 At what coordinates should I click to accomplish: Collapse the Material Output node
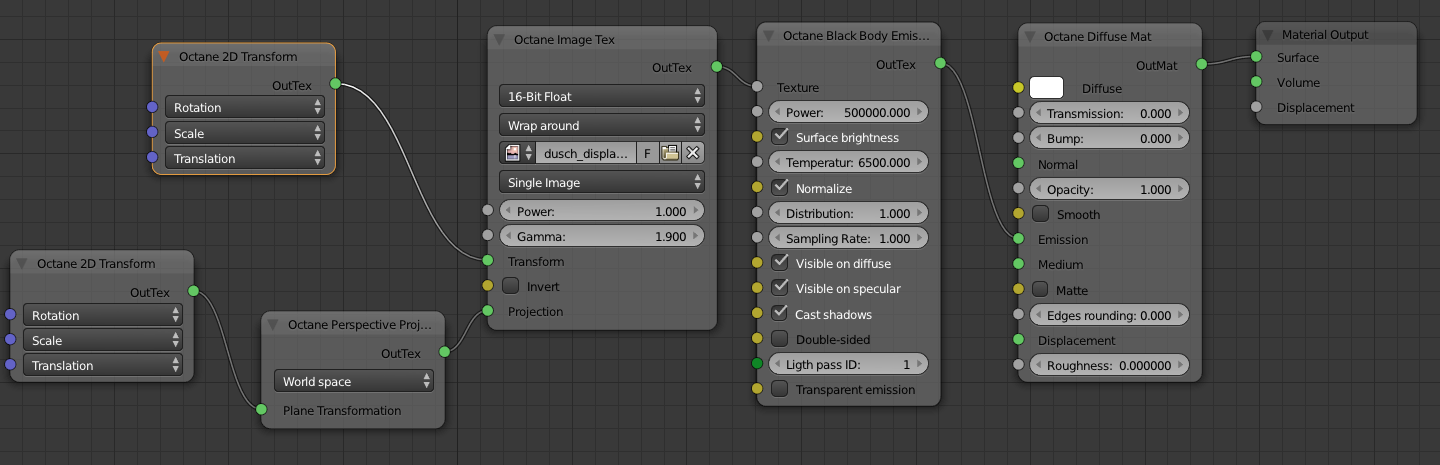click(x=1268, y=34)
